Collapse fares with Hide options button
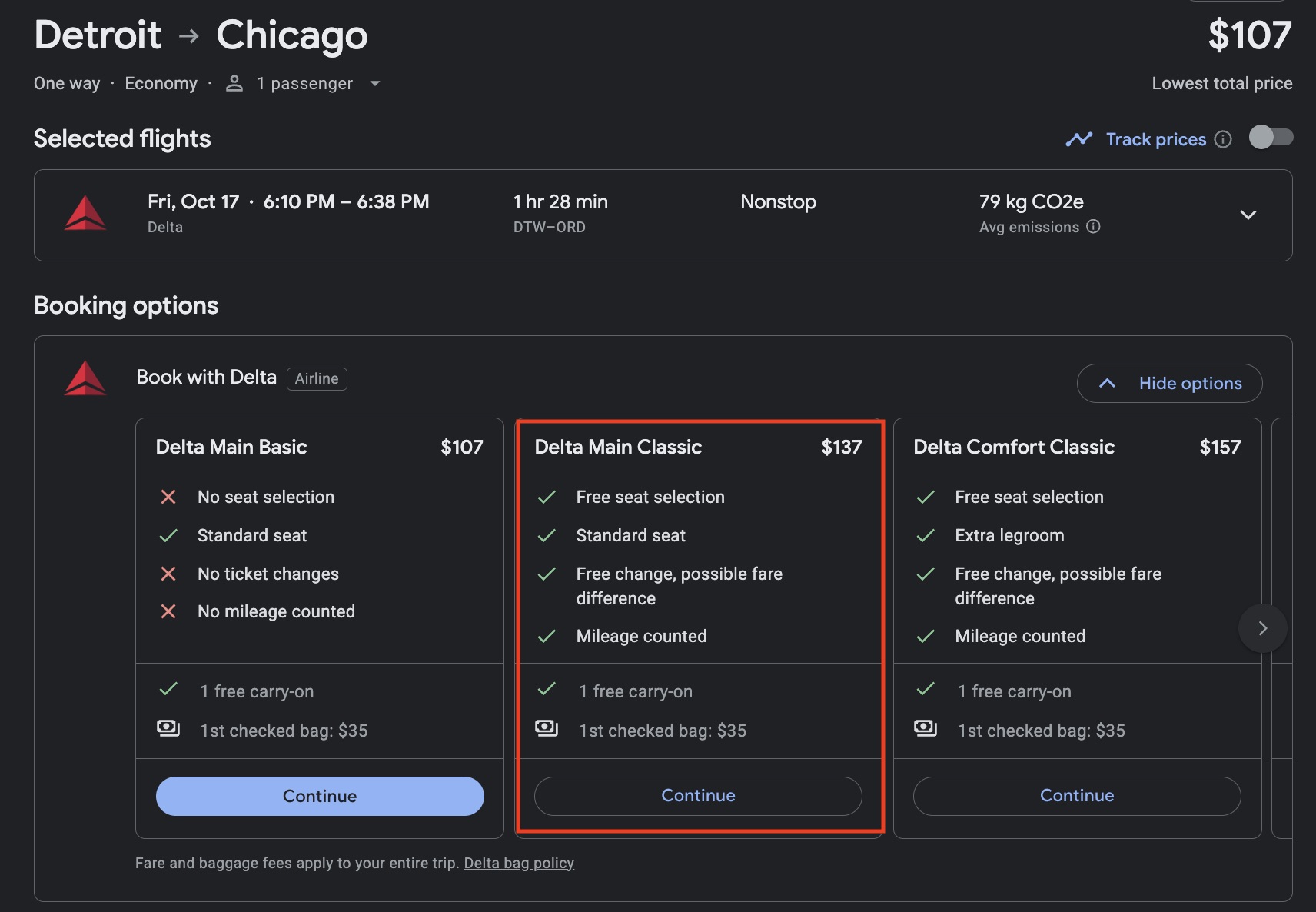The width and height of the screenshot is (1316, 912). 1169,383
